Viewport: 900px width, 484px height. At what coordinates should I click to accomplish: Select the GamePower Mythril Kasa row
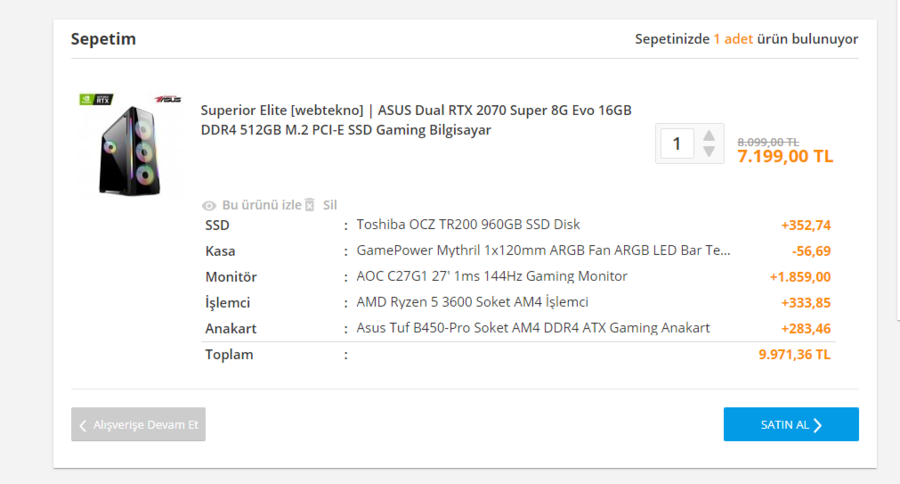click(x=543, y=250)
